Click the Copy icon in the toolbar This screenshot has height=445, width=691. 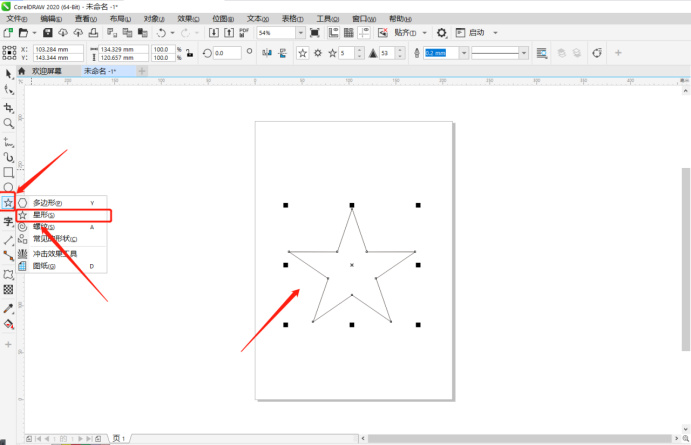click(127, 33)
